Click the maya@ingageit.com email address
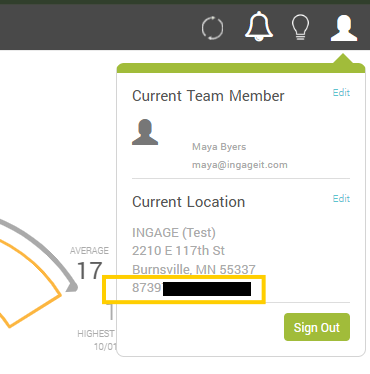 tap(240, 165)
